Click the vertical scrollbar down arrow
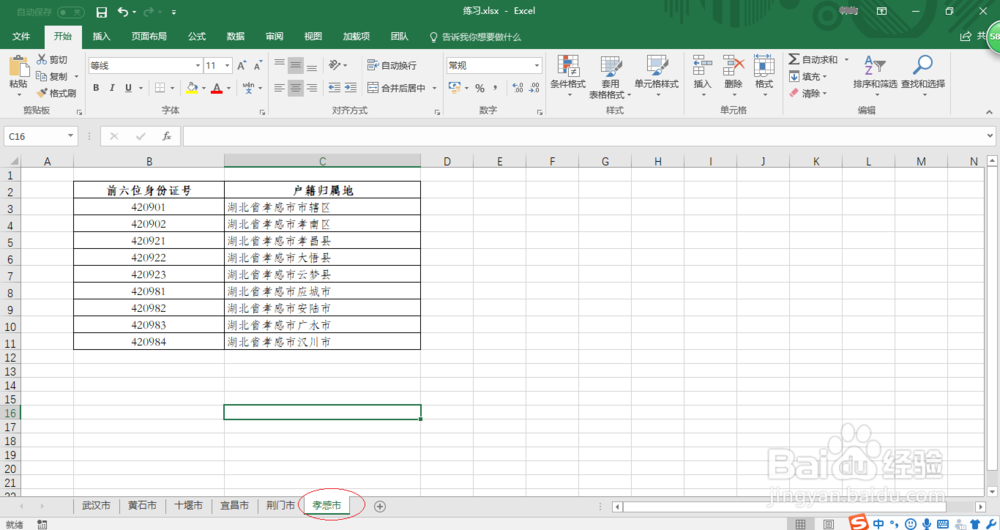Screen dimensions: 1000x530 992,492
